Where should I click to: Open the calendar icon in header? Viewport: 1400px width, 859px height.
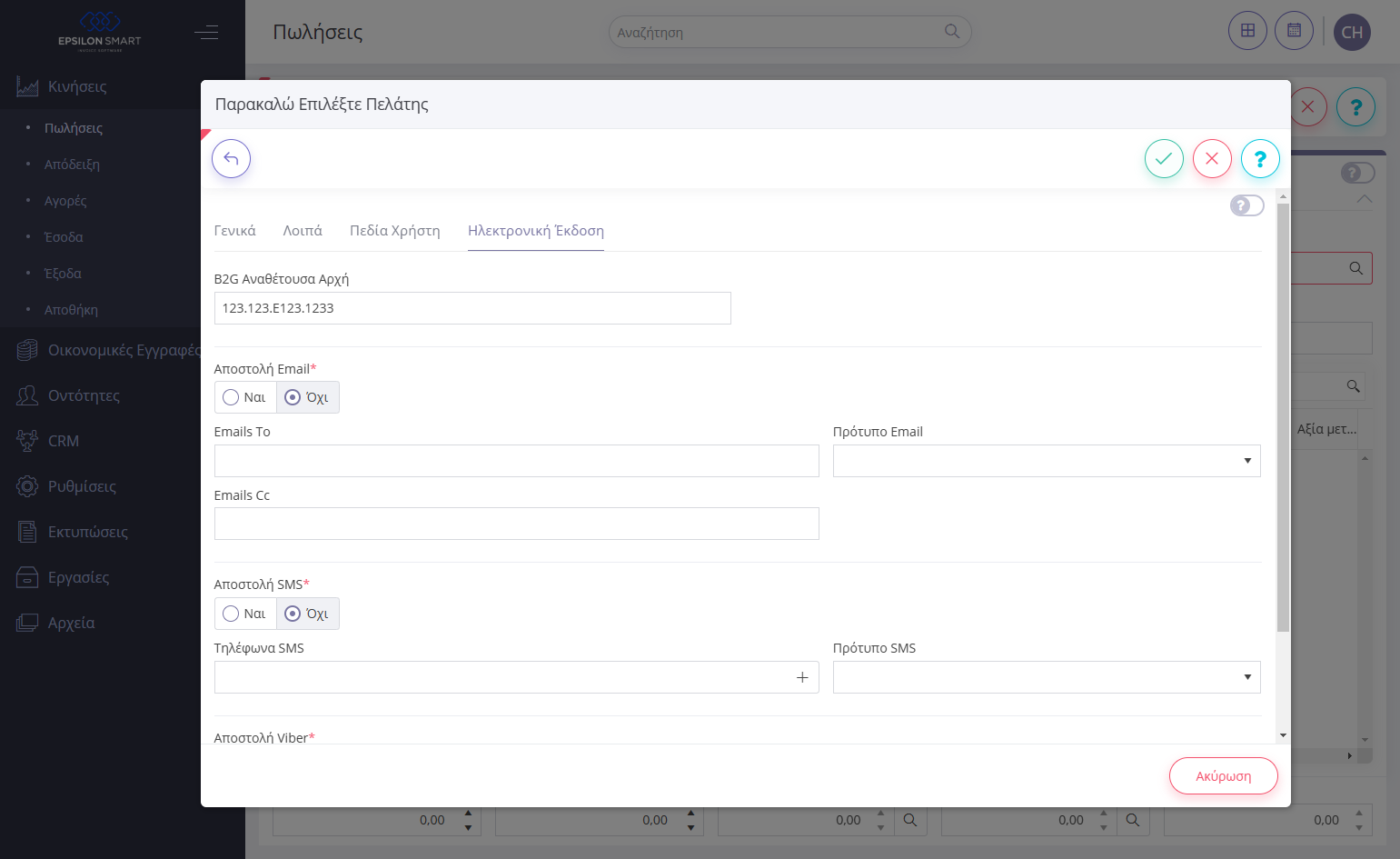(1294, 31)
